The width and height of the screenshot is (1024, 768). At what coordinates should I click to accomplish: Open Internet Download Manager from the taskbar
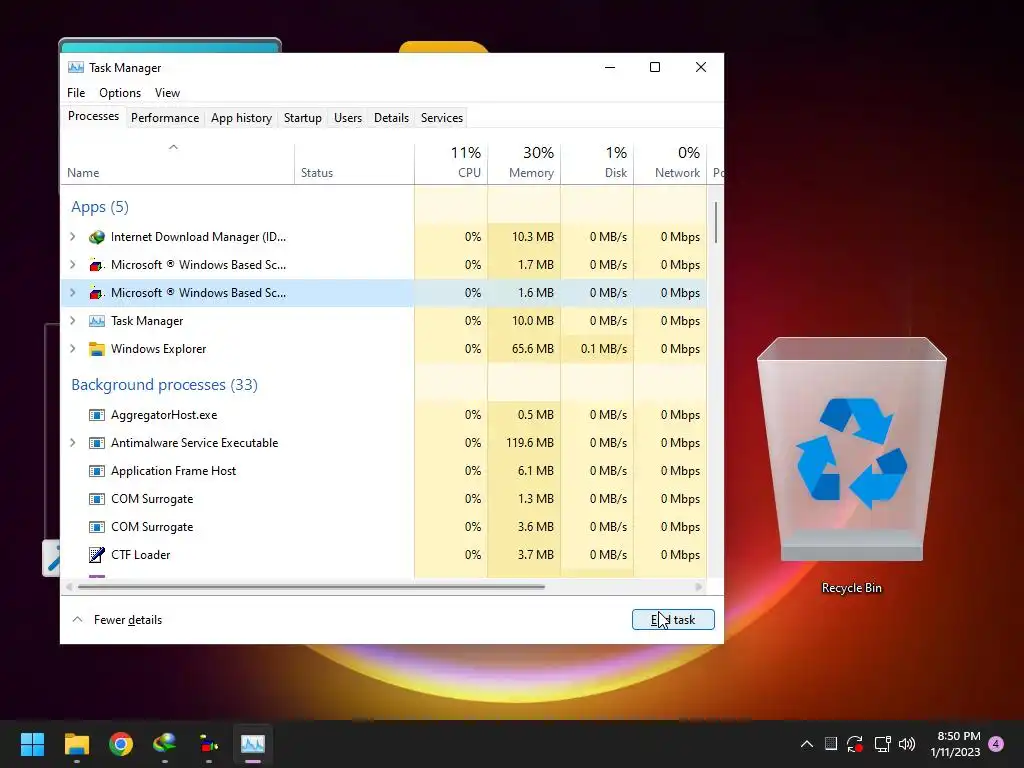click(x=165, y=744)
